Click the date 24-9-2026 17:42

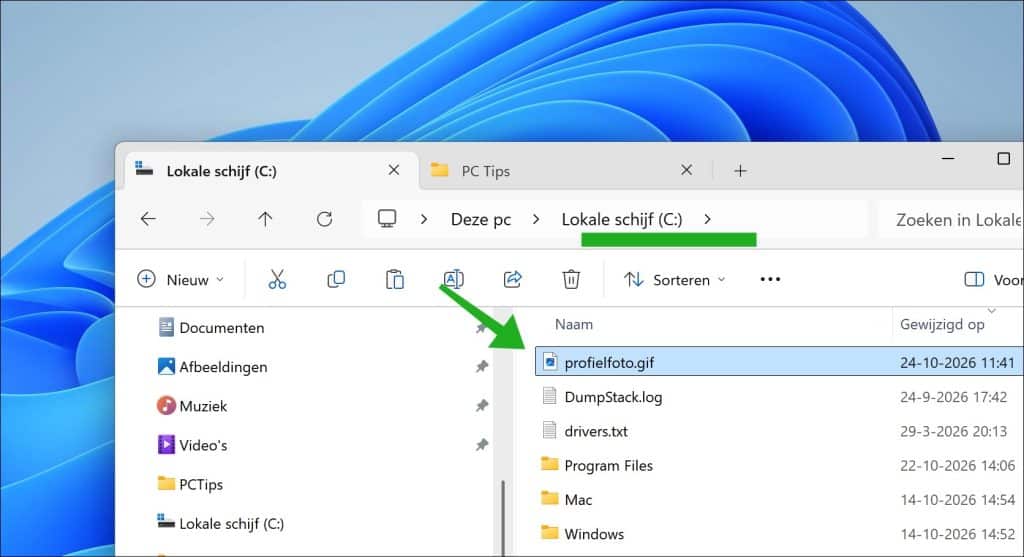(953, 397)
